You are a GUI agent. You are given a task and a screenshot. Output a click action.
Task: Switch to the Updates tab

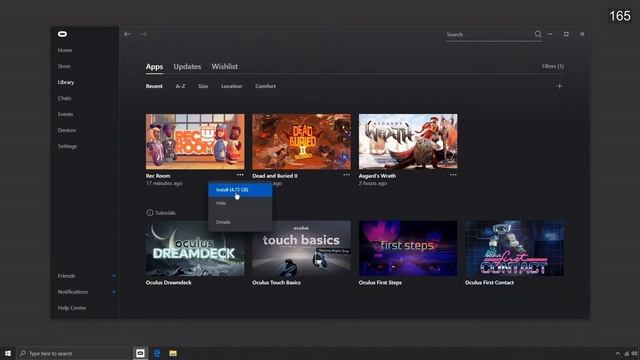(x=187, y=67)
